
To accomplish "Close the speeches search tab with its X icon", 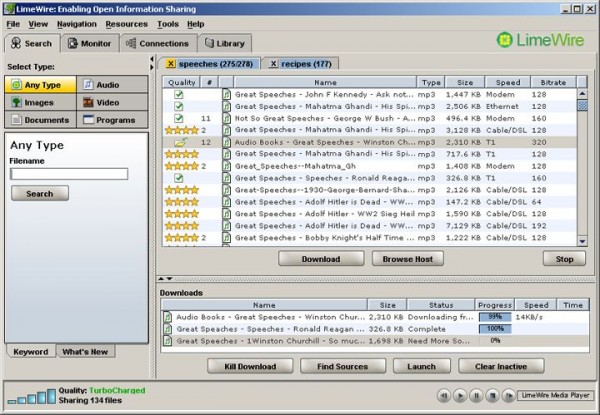I will [170, 63].
